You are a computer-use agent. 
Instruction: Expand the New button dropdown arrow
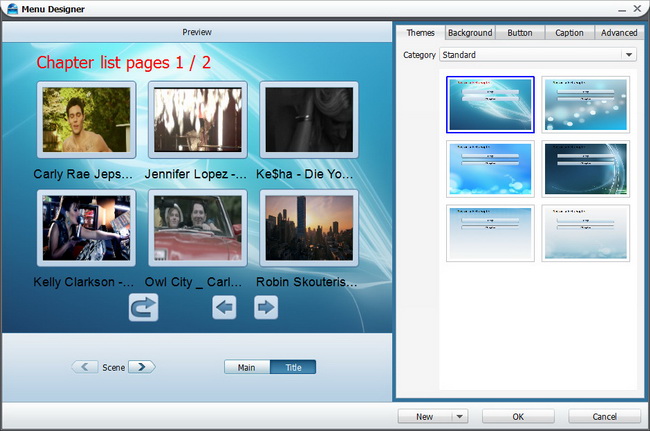click(x=459, y=416)
